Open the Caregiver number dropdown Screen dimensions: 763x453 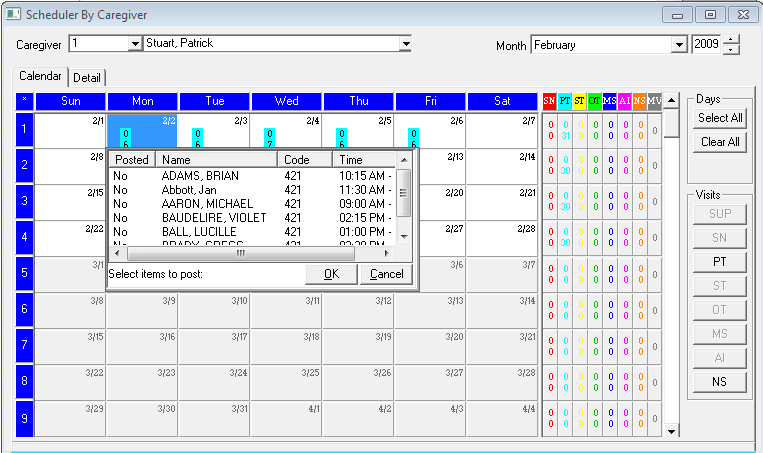tap(135, 44)
